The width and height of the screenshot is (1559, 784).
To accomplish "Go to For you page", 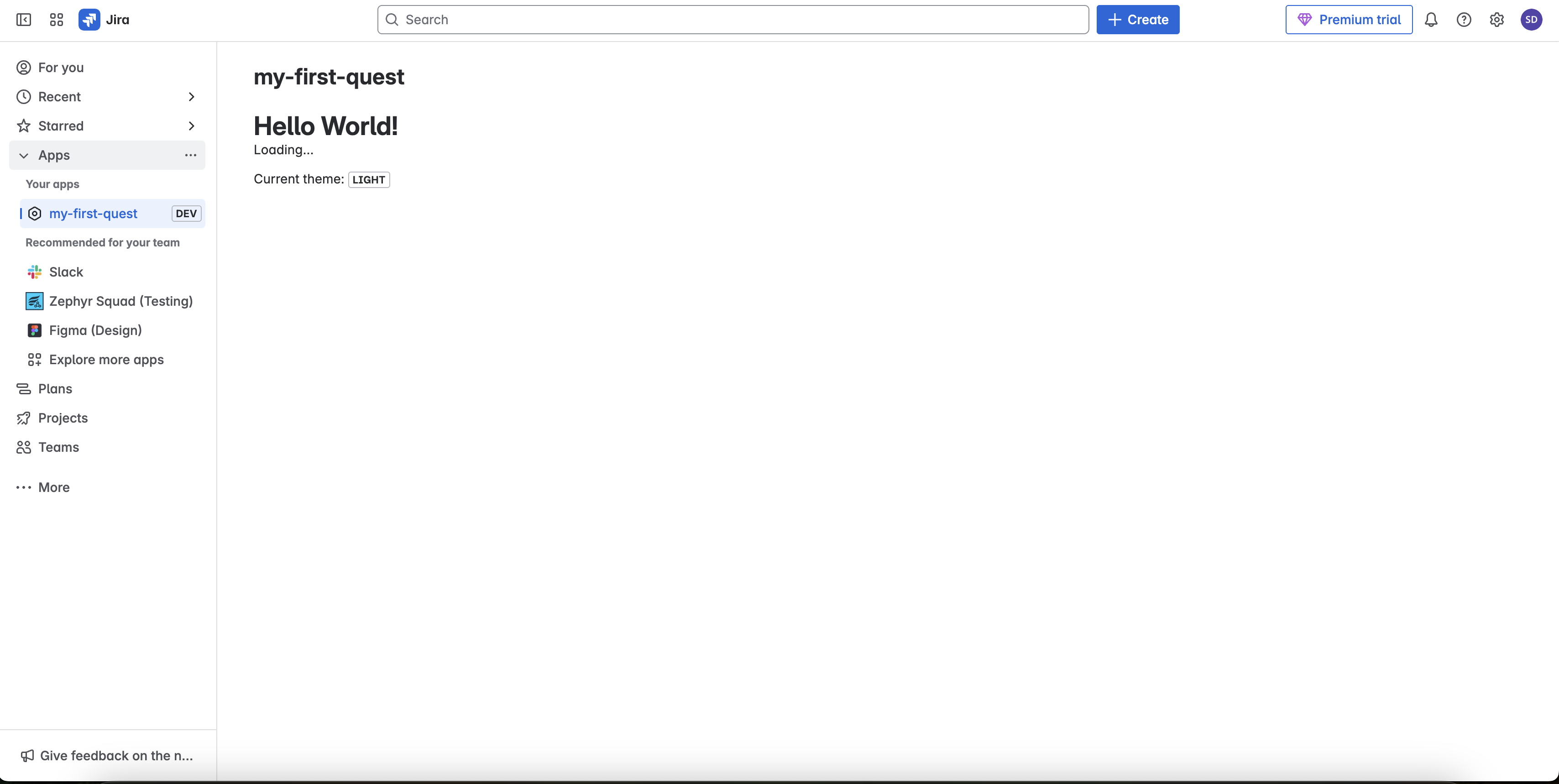I will [61, 68].
